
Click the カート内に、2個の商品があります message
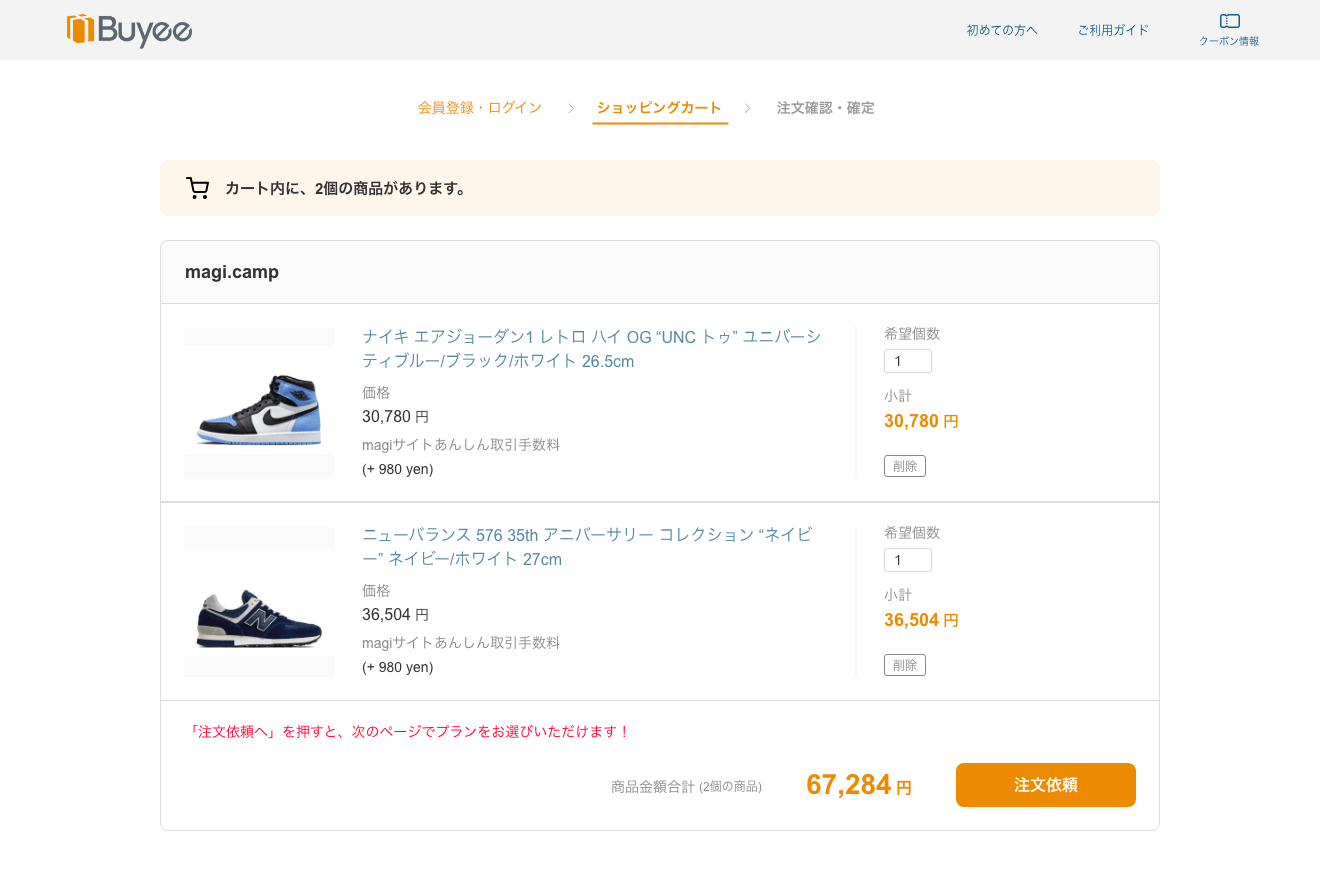pyautogui.click(x=347, y=188)
